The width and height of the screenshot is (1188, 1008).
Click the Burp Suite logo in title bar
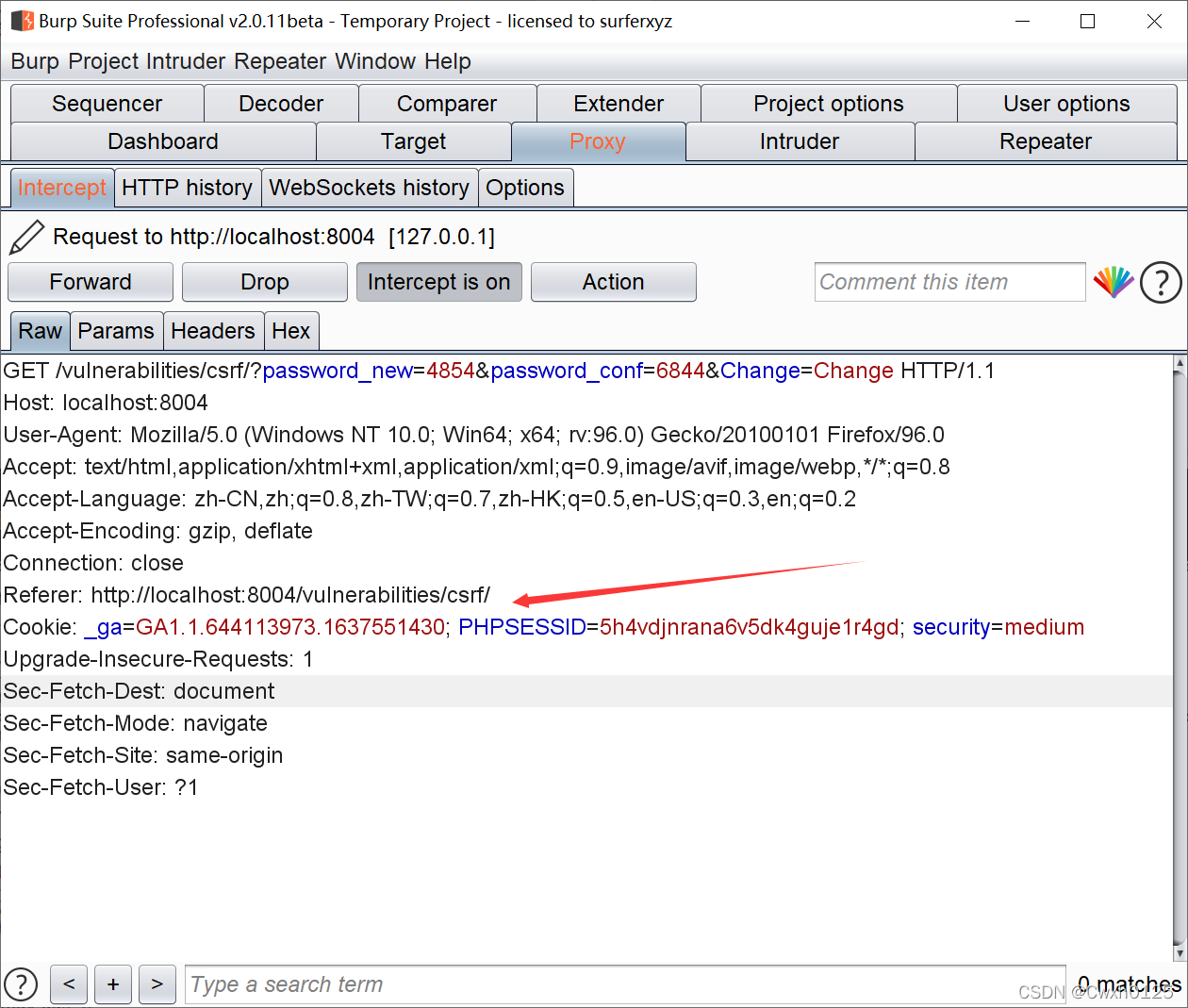22,21
